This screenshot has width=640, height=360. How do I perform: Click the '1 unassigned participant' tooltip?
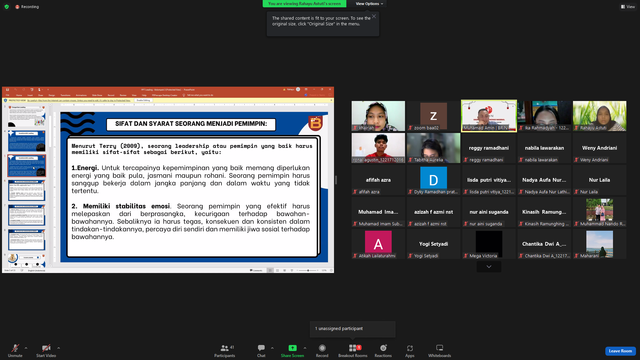point(353,329)
